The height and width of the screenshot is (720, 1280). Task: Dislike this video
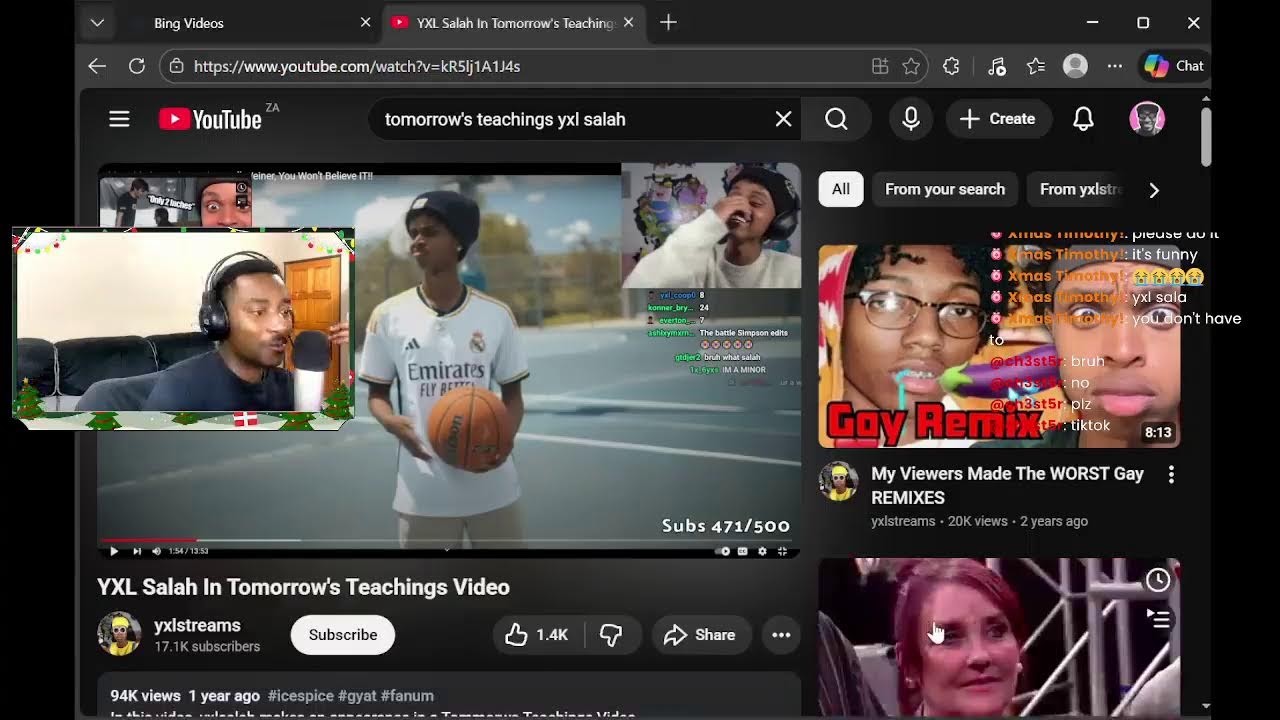[x=611, y=635]
